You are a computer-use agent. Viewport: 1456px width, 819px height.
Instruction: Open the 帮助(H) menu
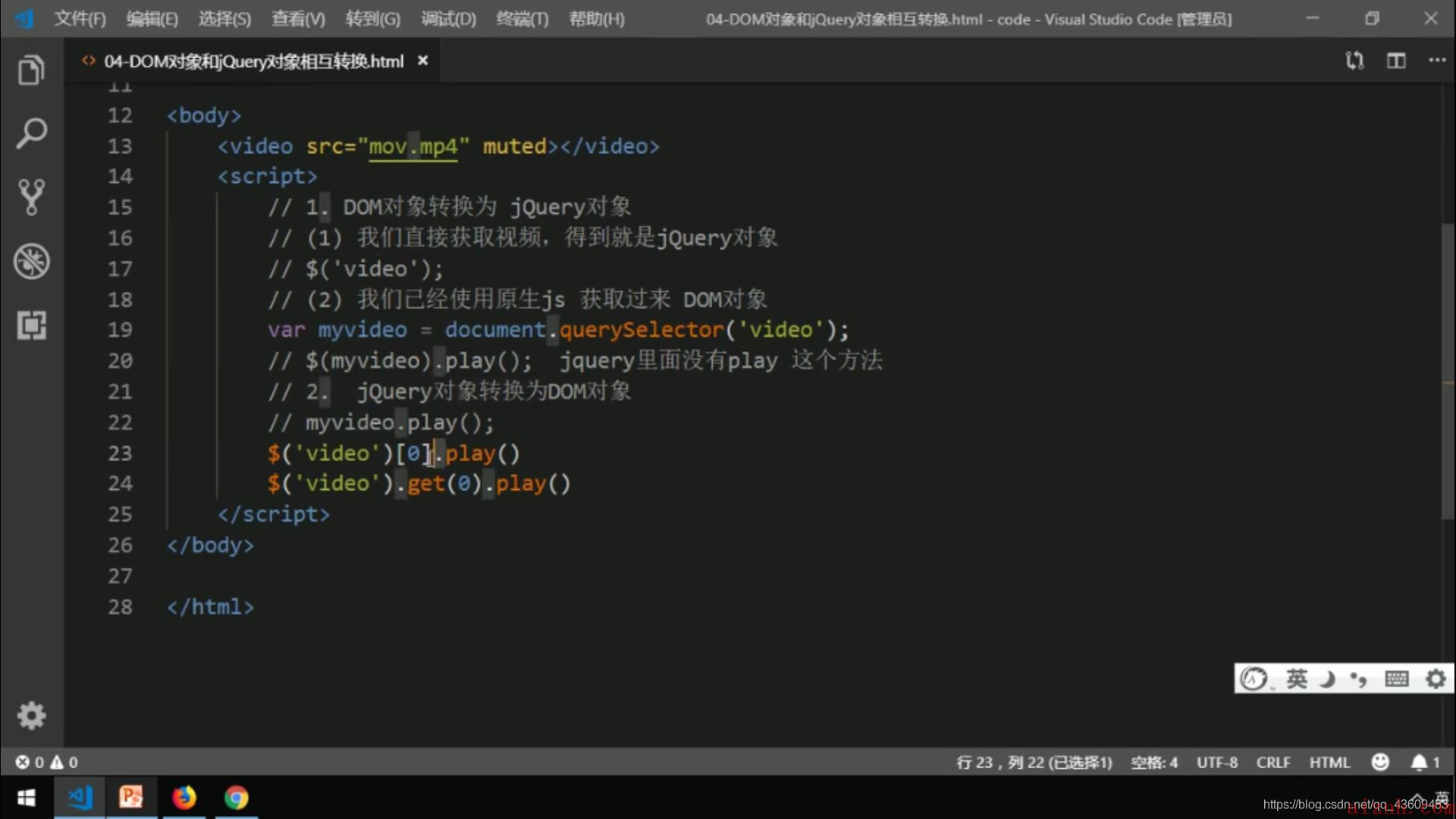(x=597, y=19)
